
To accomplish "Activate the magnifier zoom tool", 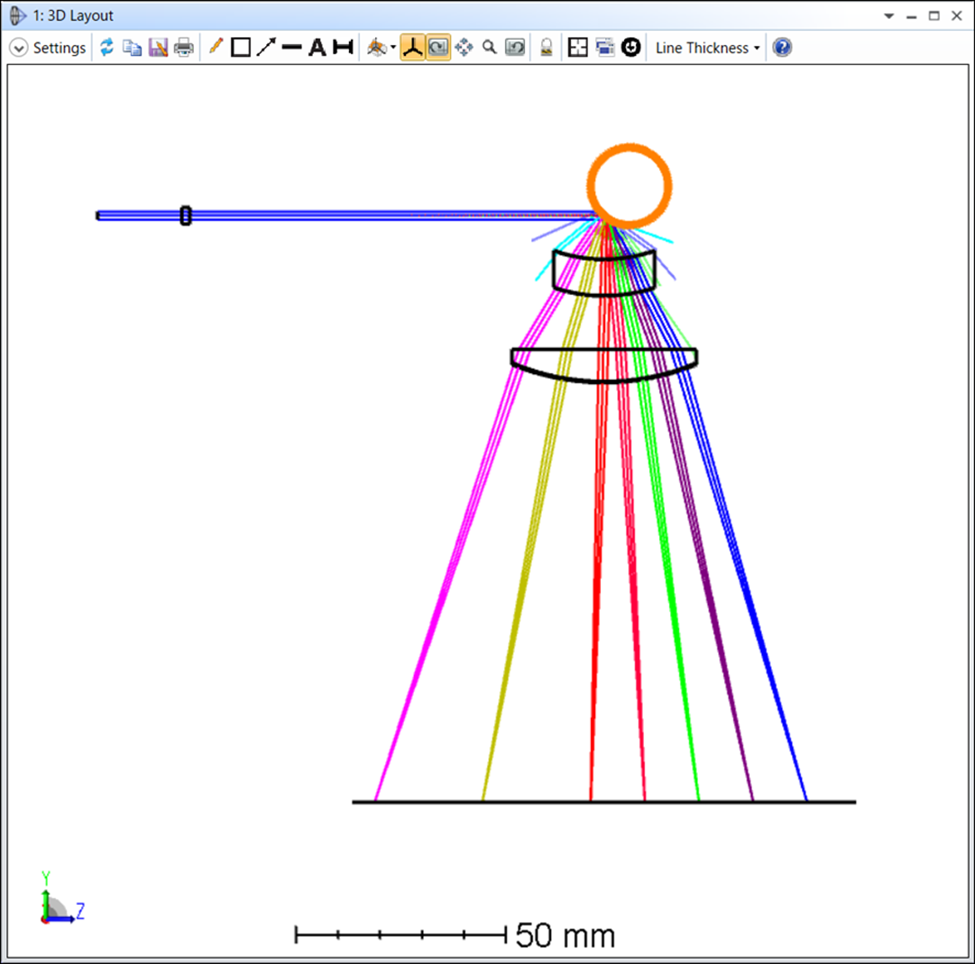I will 490,47.
